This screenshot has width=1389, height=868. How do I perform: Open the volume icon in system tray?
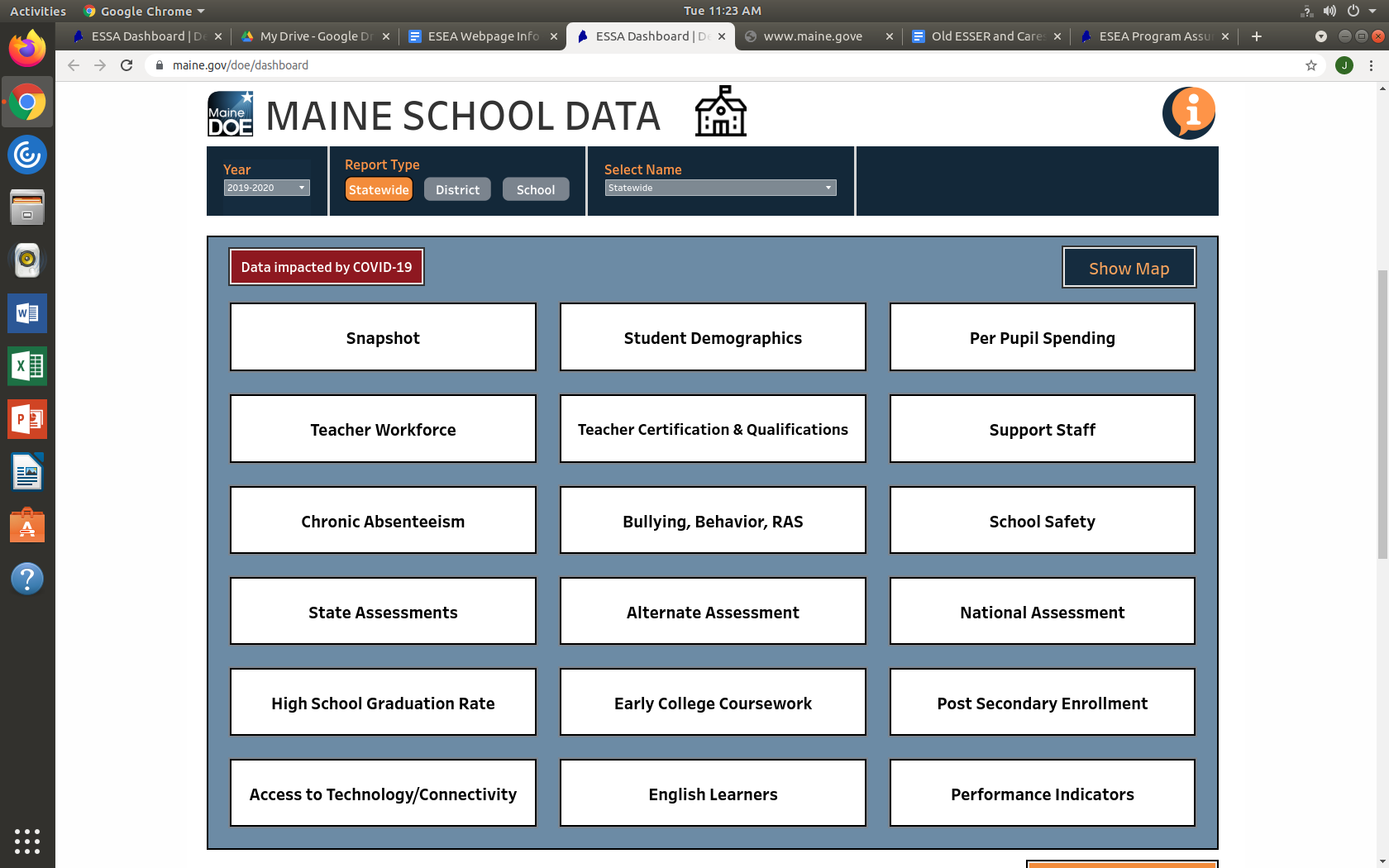(1329, 11)
